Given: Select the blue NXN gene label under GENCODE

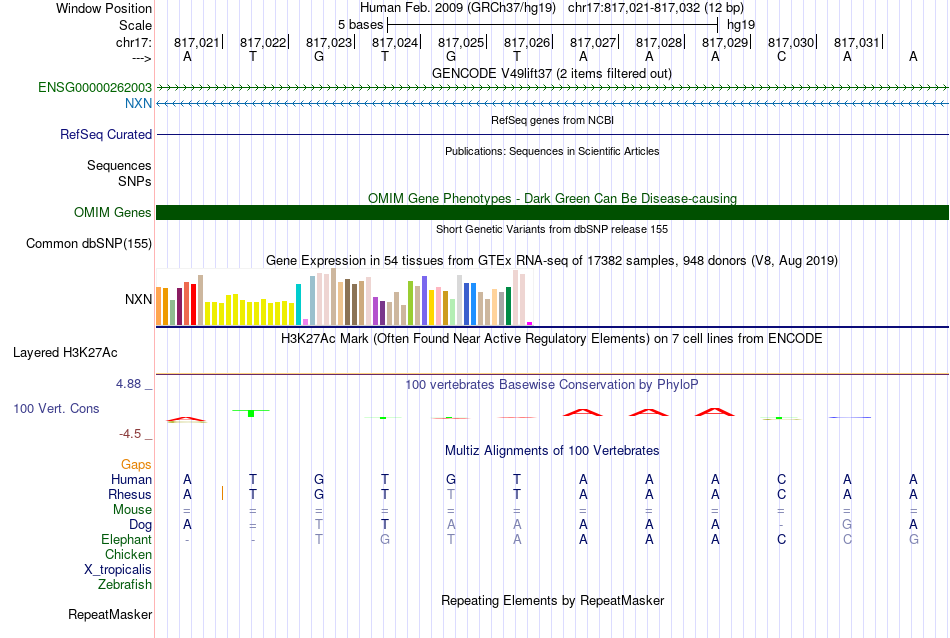Looking at the screenshot, I should pyautogui.click(x=138, y=103).
